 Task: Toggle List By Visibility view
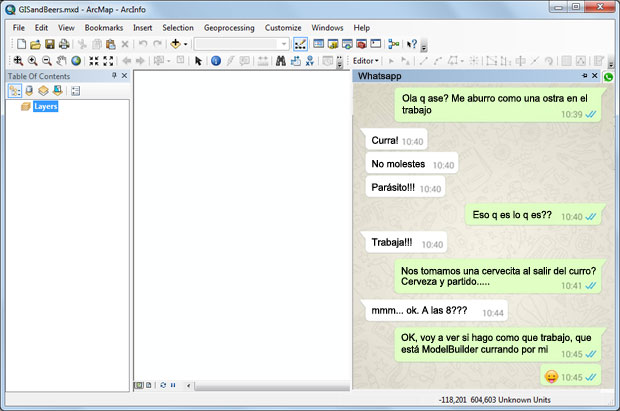point(43,91)
